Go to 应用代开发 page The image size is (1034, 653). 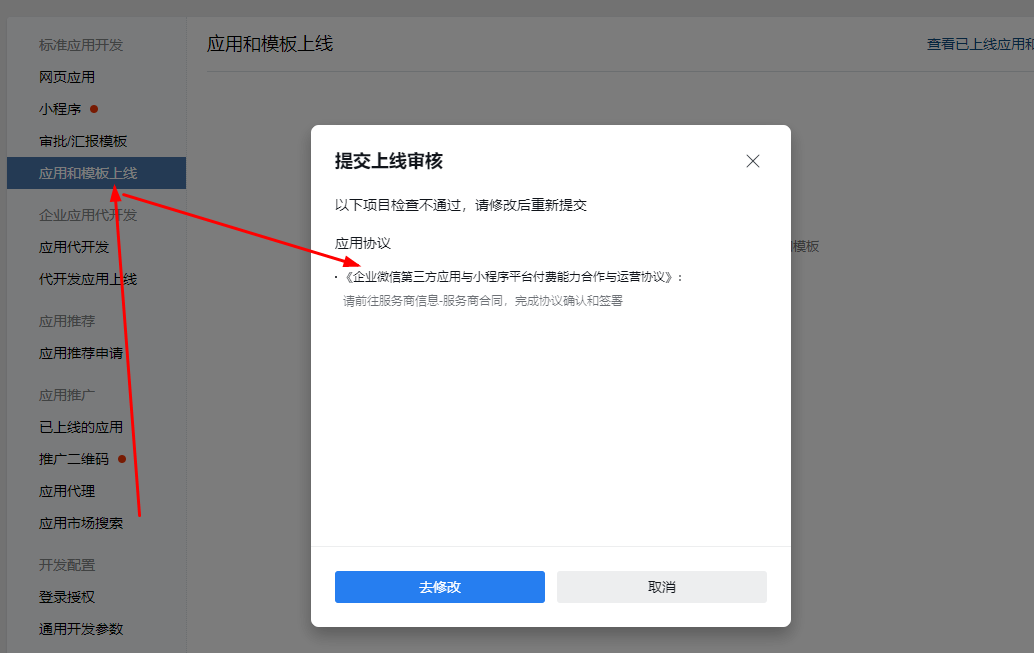(74, 247)
